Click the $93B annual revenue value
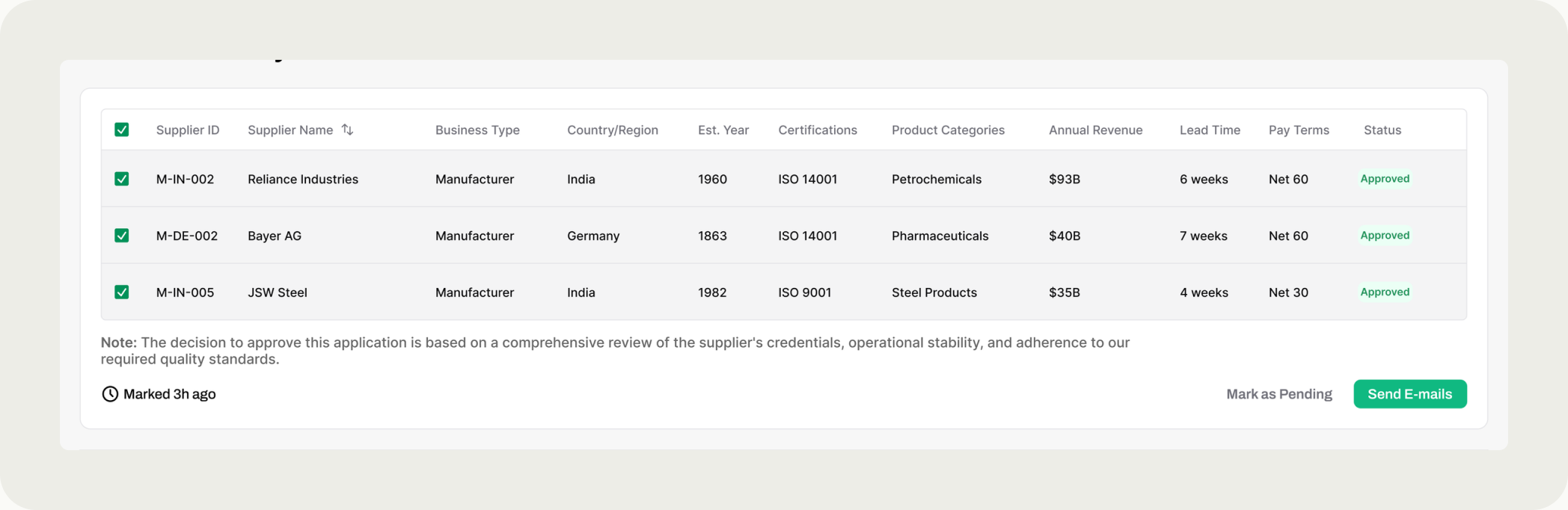1568x510 pixels. point(1065,179)
